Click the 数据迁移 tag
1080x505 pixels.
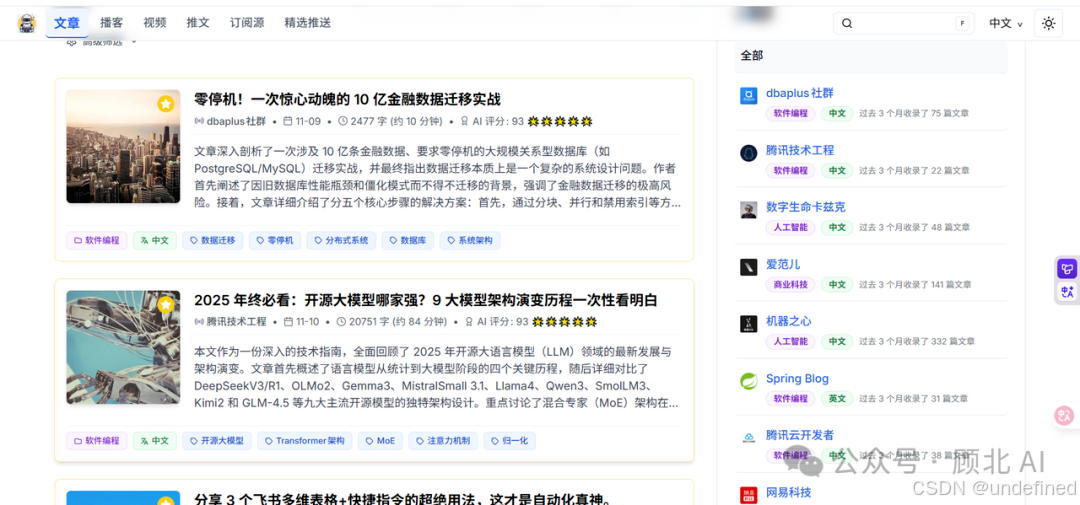click(212, 240)
